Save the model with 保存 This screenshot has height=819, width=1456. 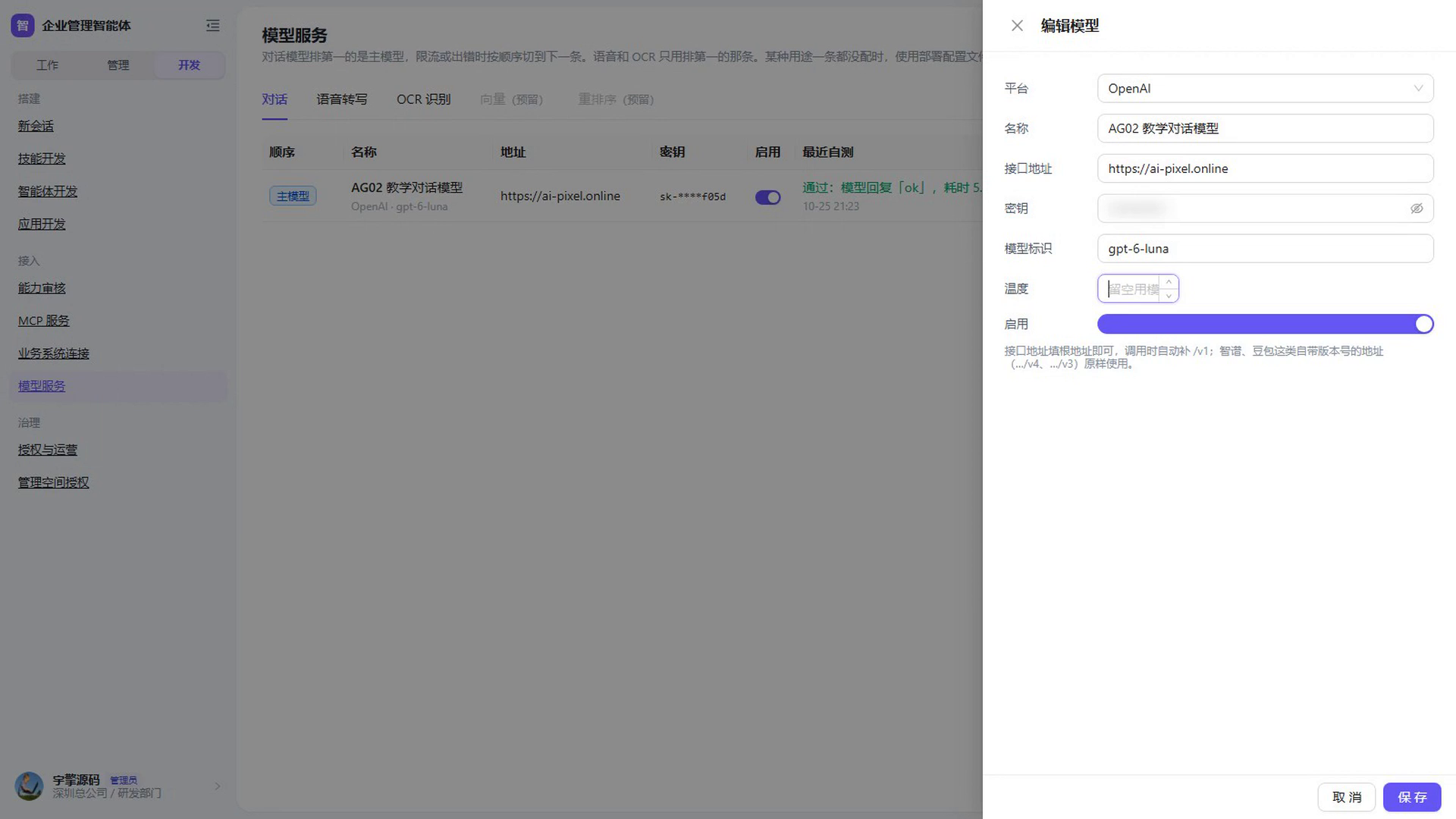(x=1411, y=797)
